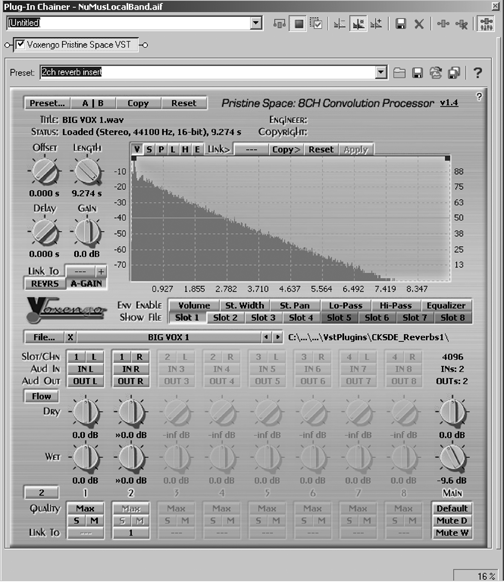Open the IN R audio input selector
Image resolution: width=504 pixels, height=582 pixels.
131,369
